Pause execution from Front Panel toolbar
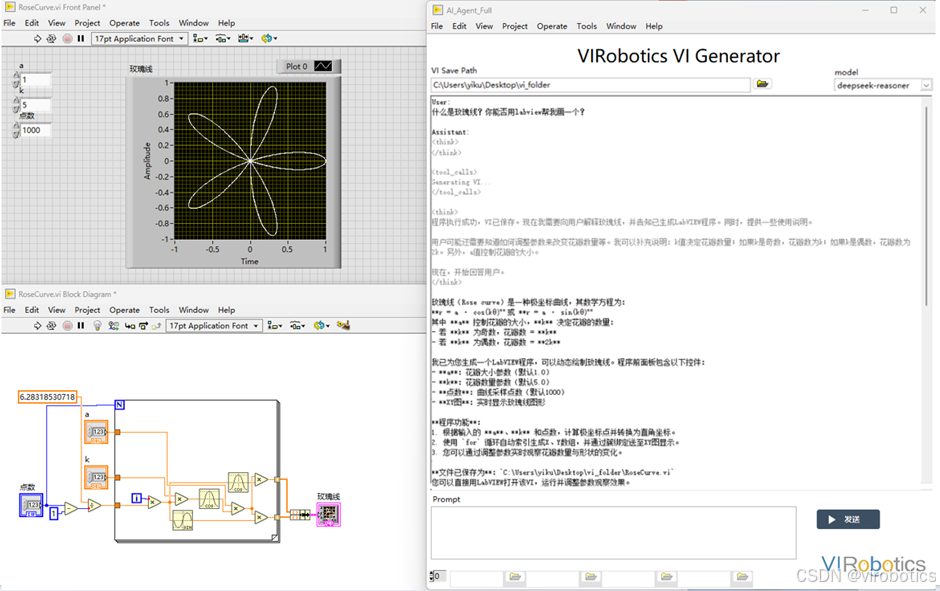This screenshot has height=591, width=940. pos(81,38)
